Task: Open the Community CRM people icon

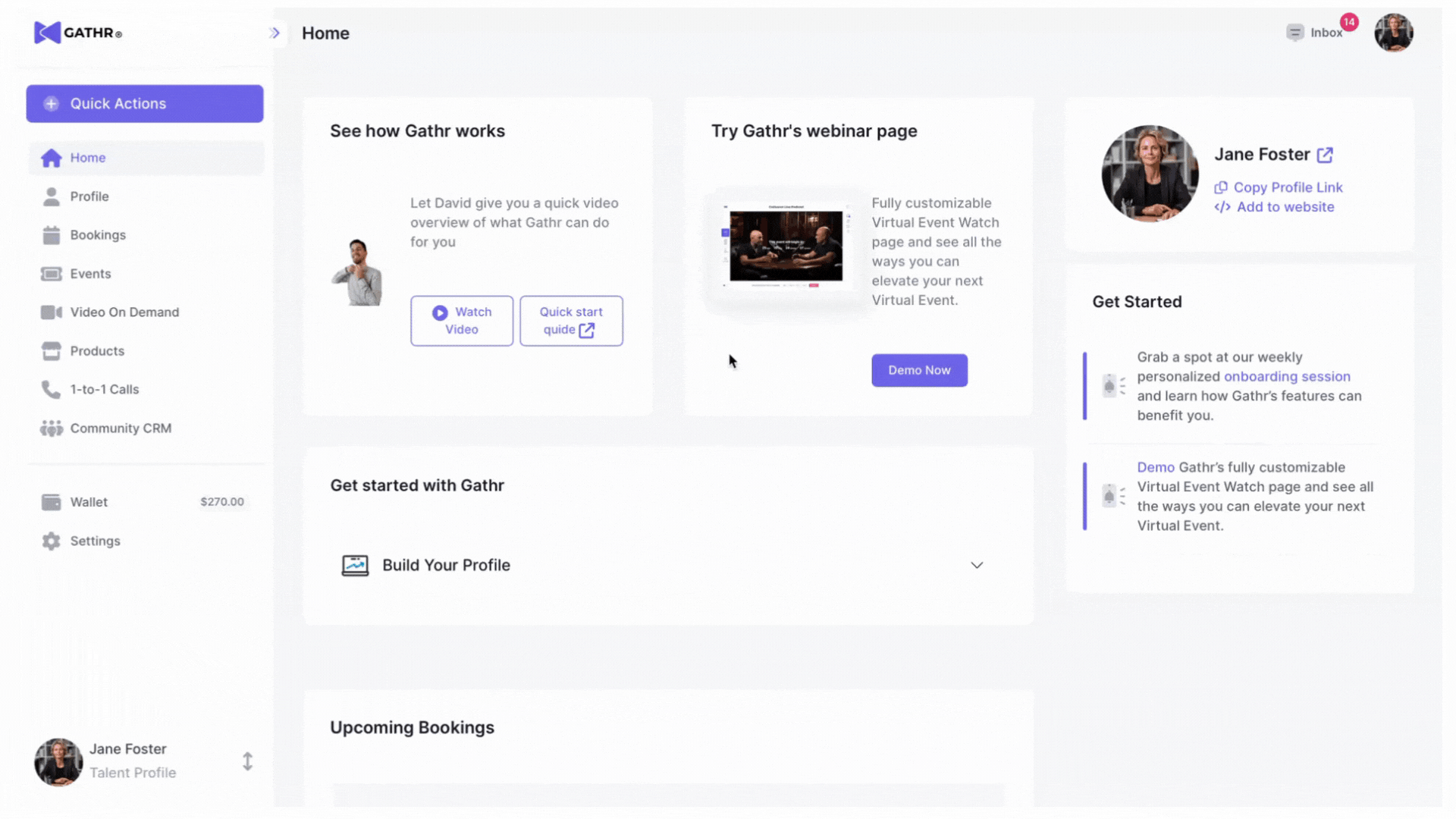Action: [51, 428]
